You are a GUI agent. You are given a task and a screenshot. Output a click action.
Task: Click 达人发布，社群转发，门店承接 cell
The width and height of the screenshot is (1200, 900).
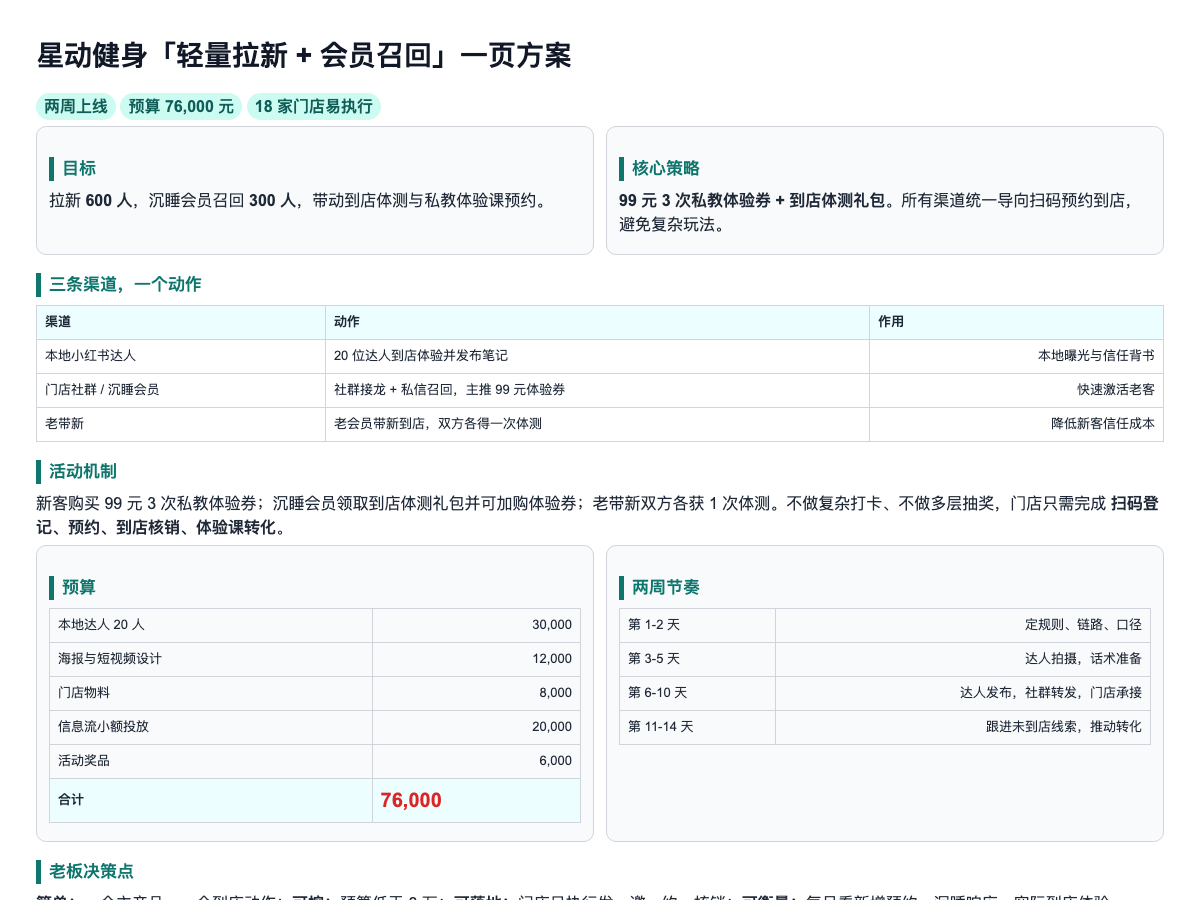tap(963, 693)
